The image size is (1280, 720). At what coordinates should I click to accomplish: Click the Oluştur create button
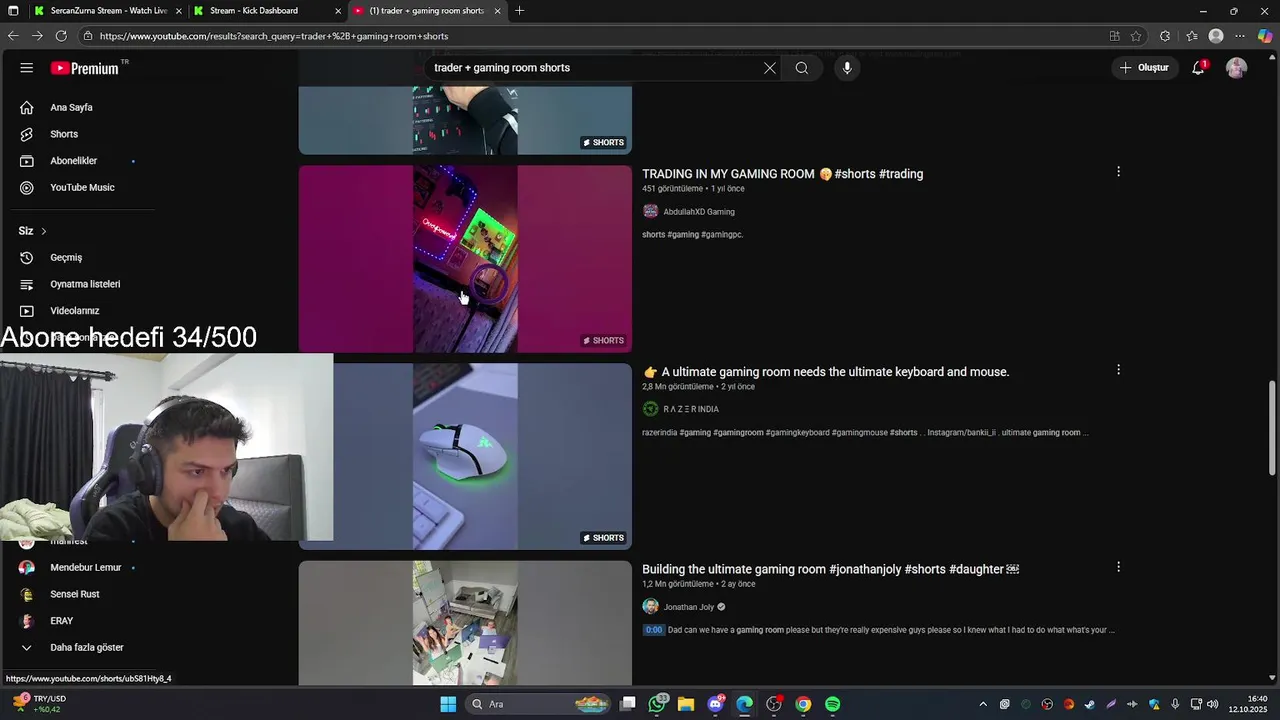[x=1144, y=68]
